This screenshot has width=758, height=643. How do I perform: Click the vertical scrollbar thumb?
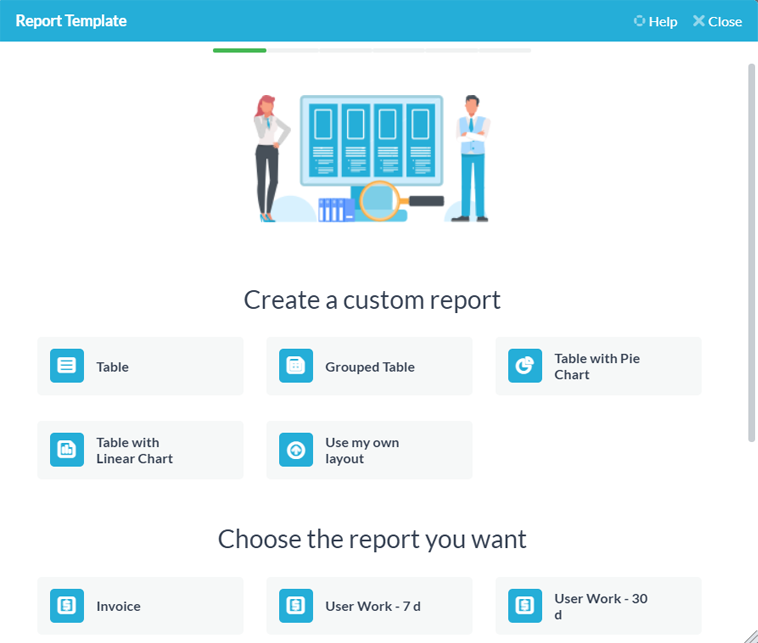[x=751, y=250]
